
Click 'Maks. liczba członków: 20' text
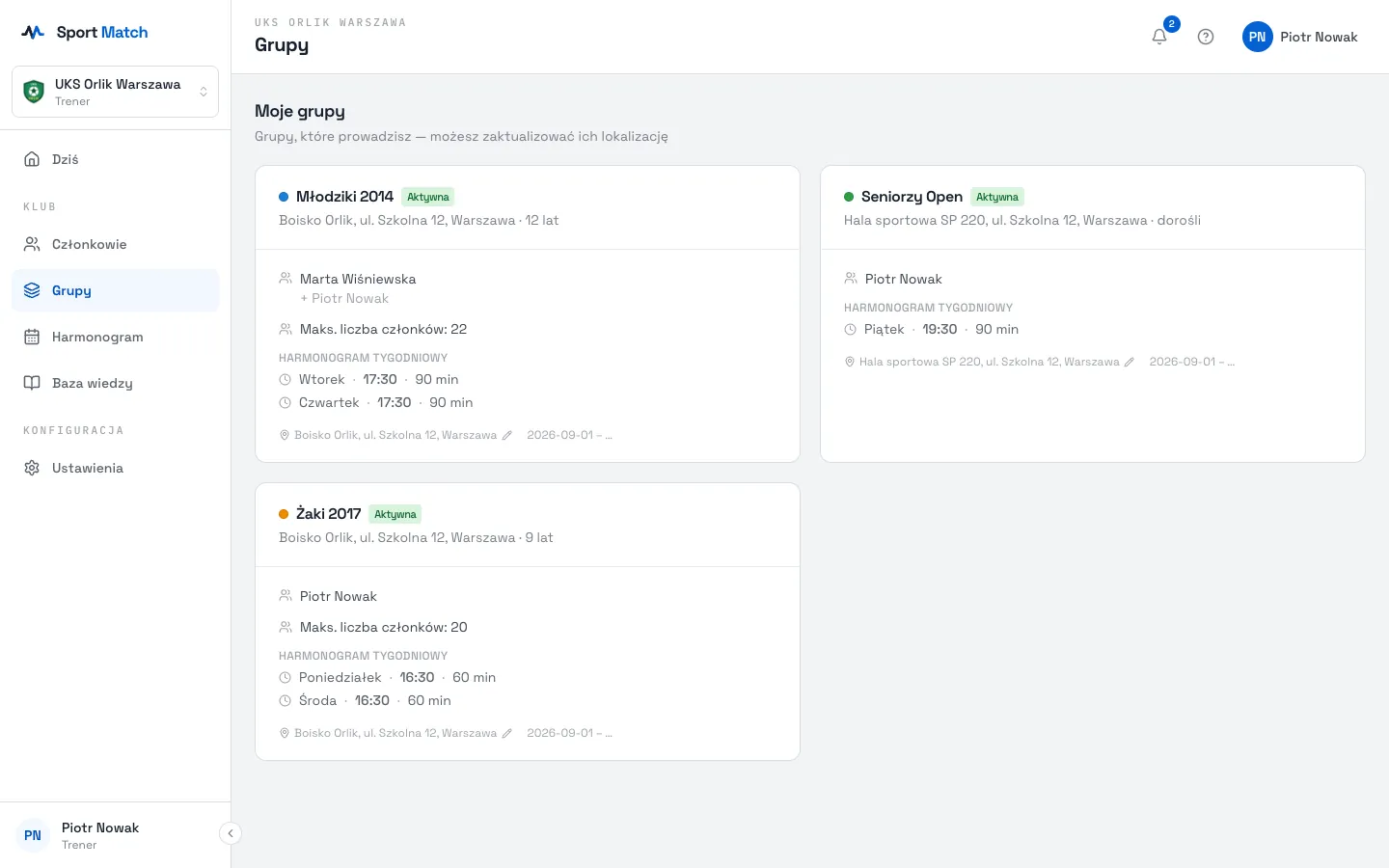pos(383,627)
